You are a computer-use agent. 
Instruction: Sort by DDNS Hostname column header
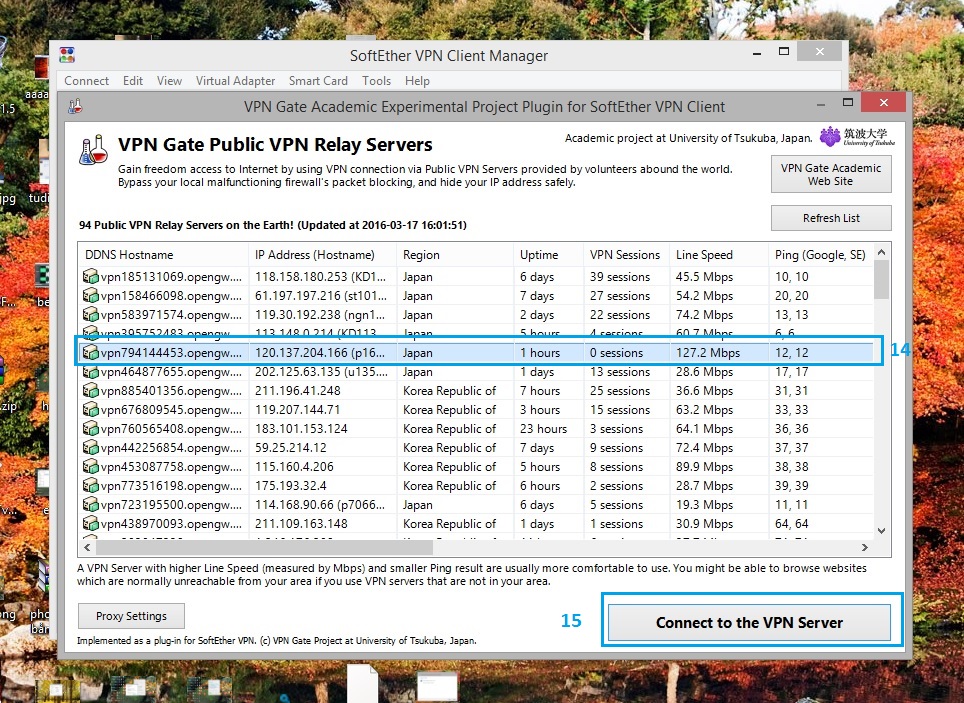[163, 255]
